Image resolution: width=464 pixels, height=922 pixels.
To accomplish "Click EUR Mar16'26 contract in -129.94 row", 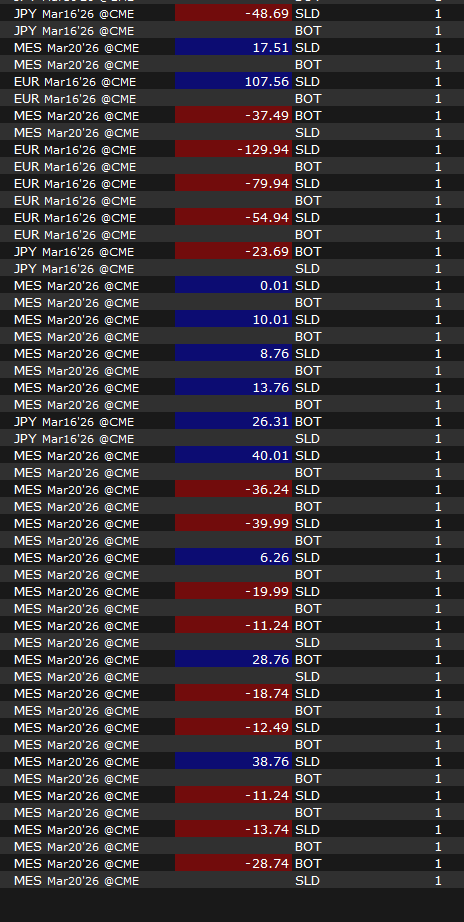I will [75, 150].
